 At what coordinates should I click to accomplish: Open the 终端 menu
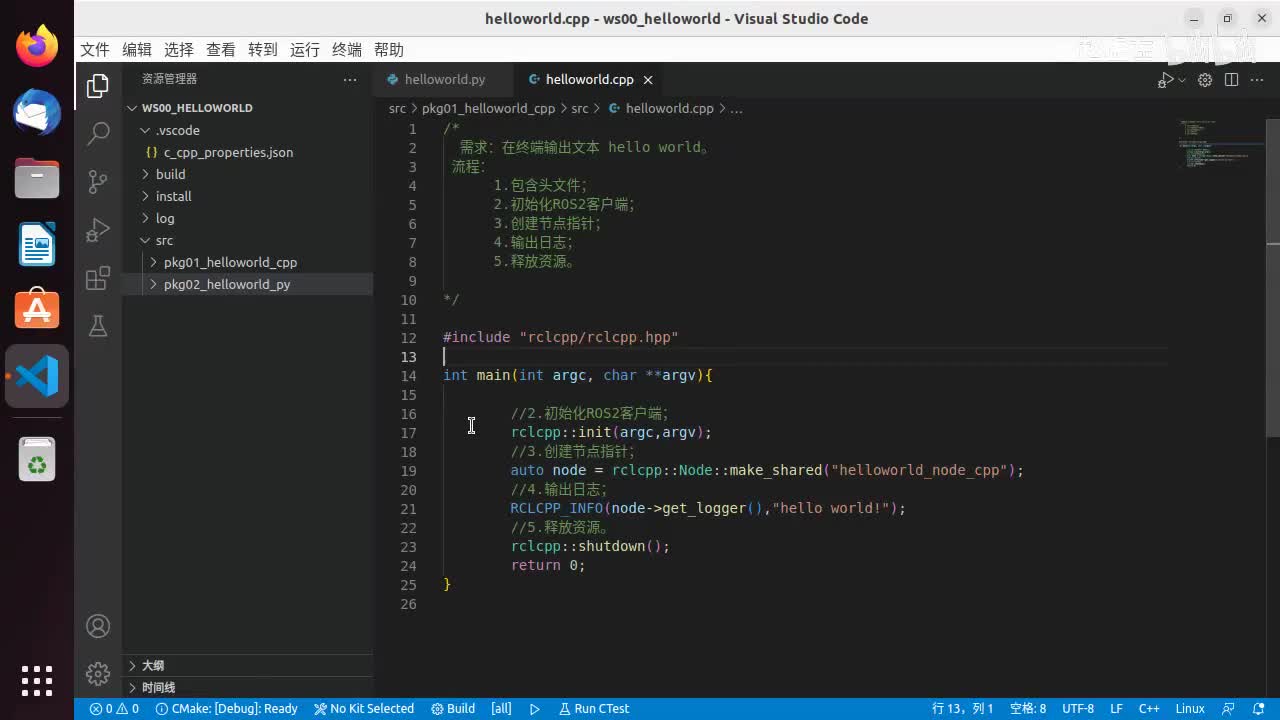coord(347,50)
